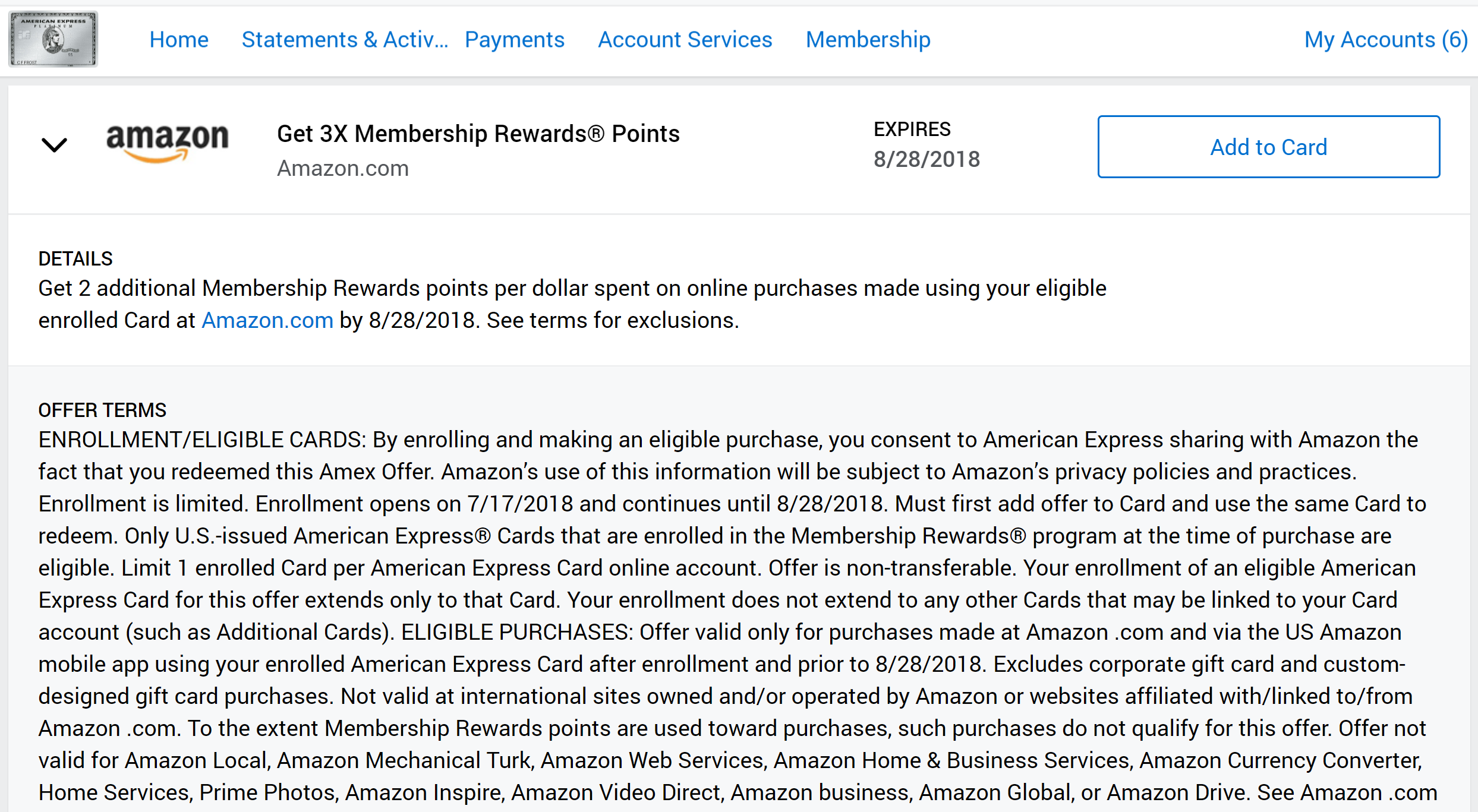Click the Get 3X Membership Rewards Points title

pos(478,134)
